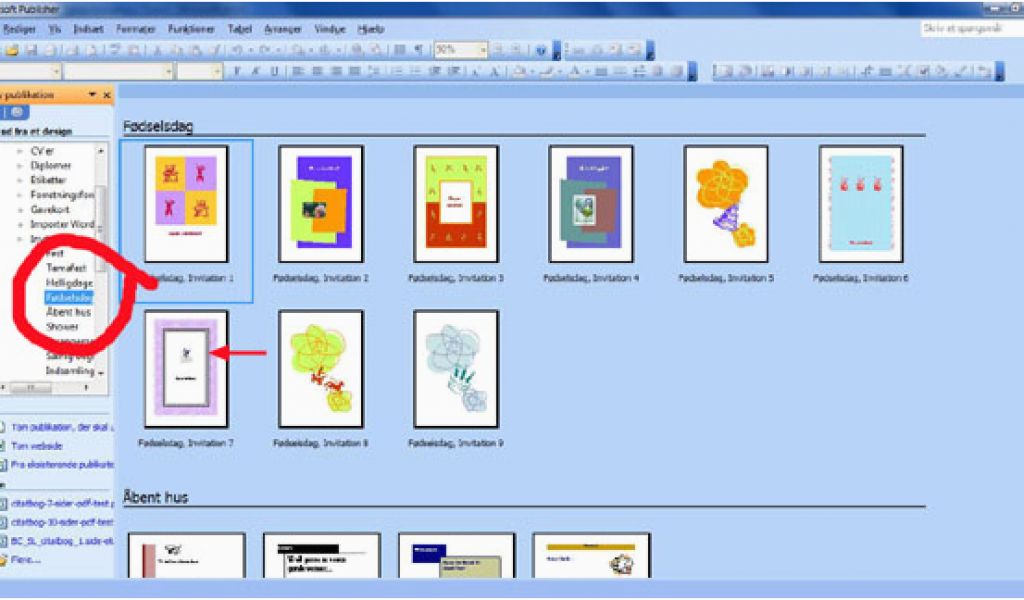Image resolution: width=1024 pixels, height=600 pixels.
Task: Click the Center alignment icon
Action: coord(317,71)
